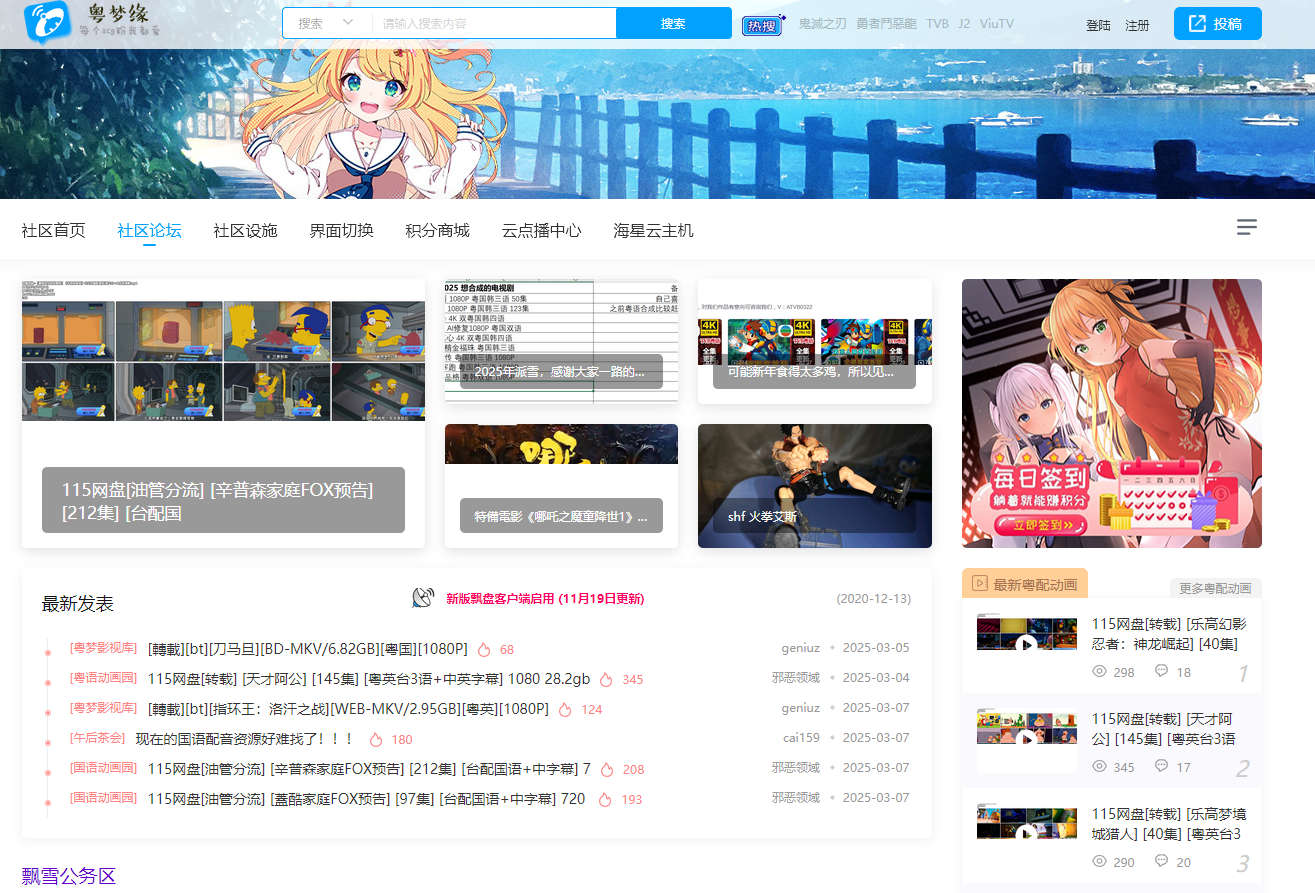Screen dimensions: 1315x893
Task: Open the 可能新年食得太多鸡 thumbnail card
Action: 815,341
